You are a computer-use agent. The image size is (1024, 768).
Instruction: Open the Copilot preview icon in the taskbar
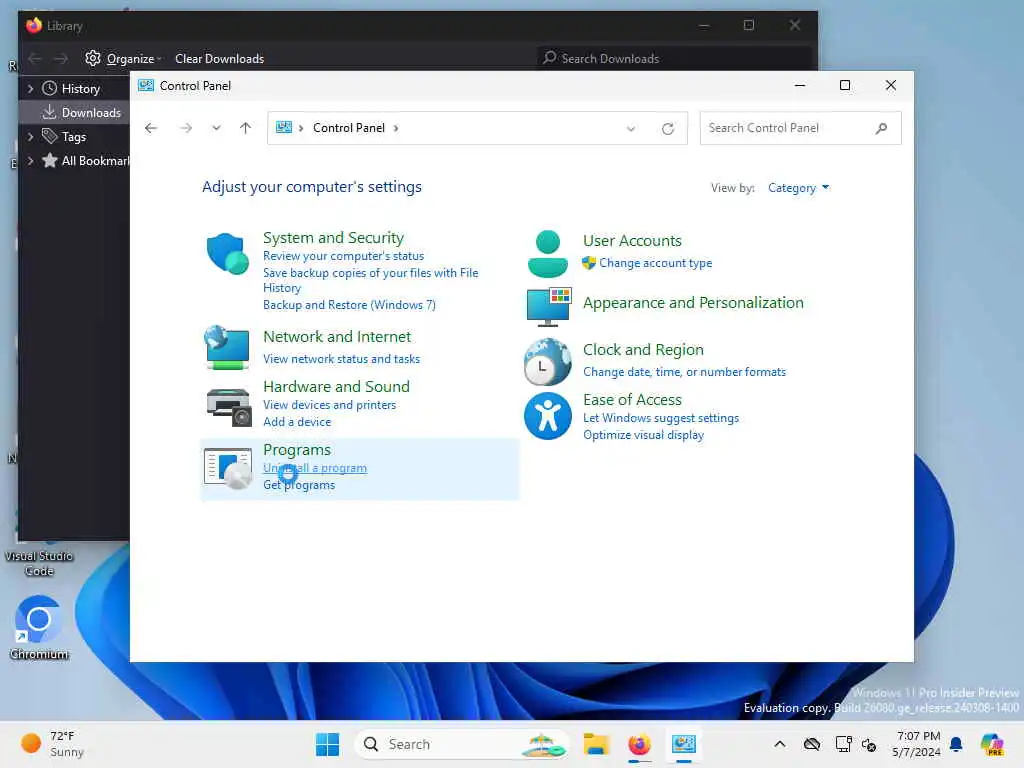coord(992,744)
